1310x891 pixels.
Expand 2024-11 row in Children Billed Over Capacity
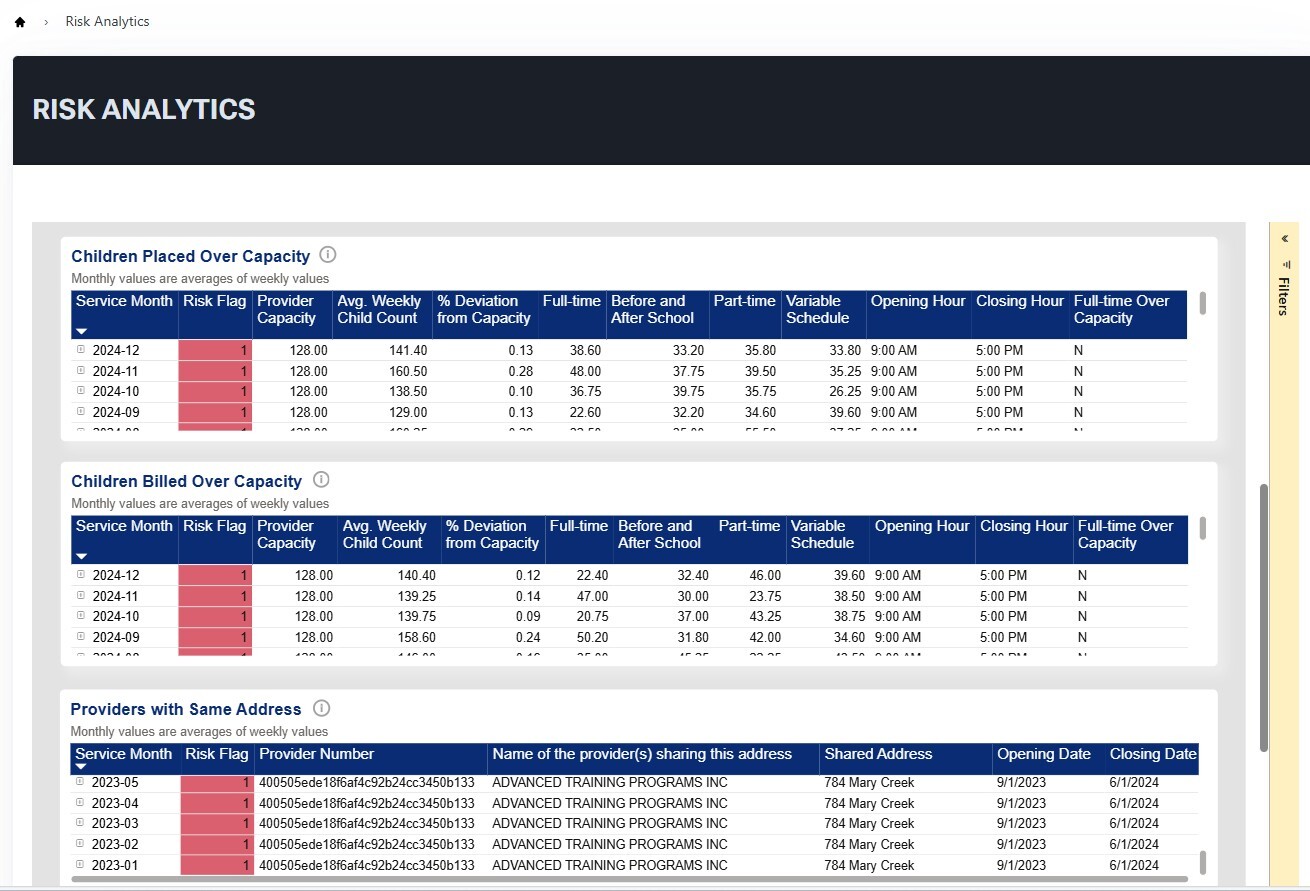81,596
